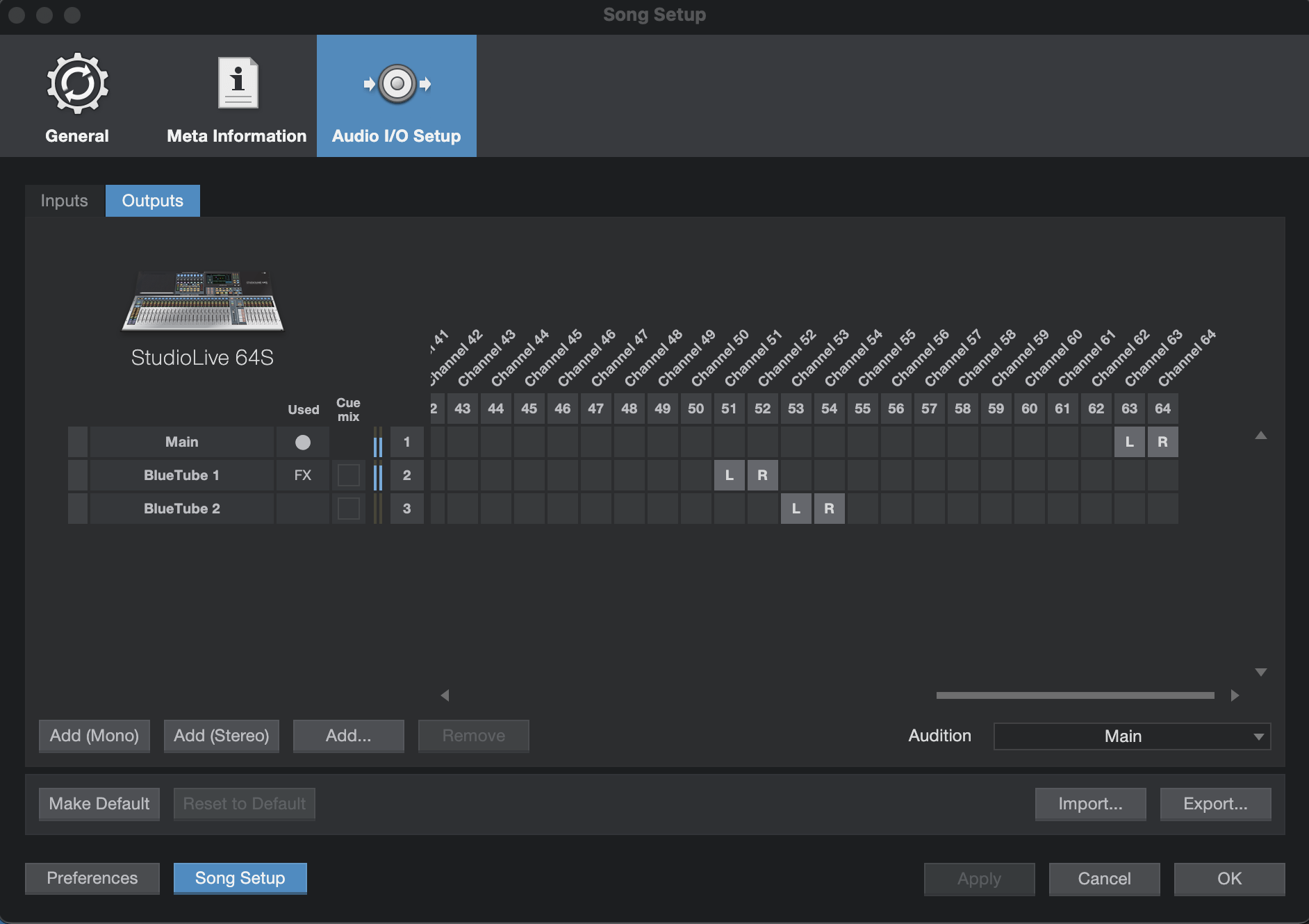Click the down arrow beside the channel grid
Screen dimensions: 1309x924
1260,672
